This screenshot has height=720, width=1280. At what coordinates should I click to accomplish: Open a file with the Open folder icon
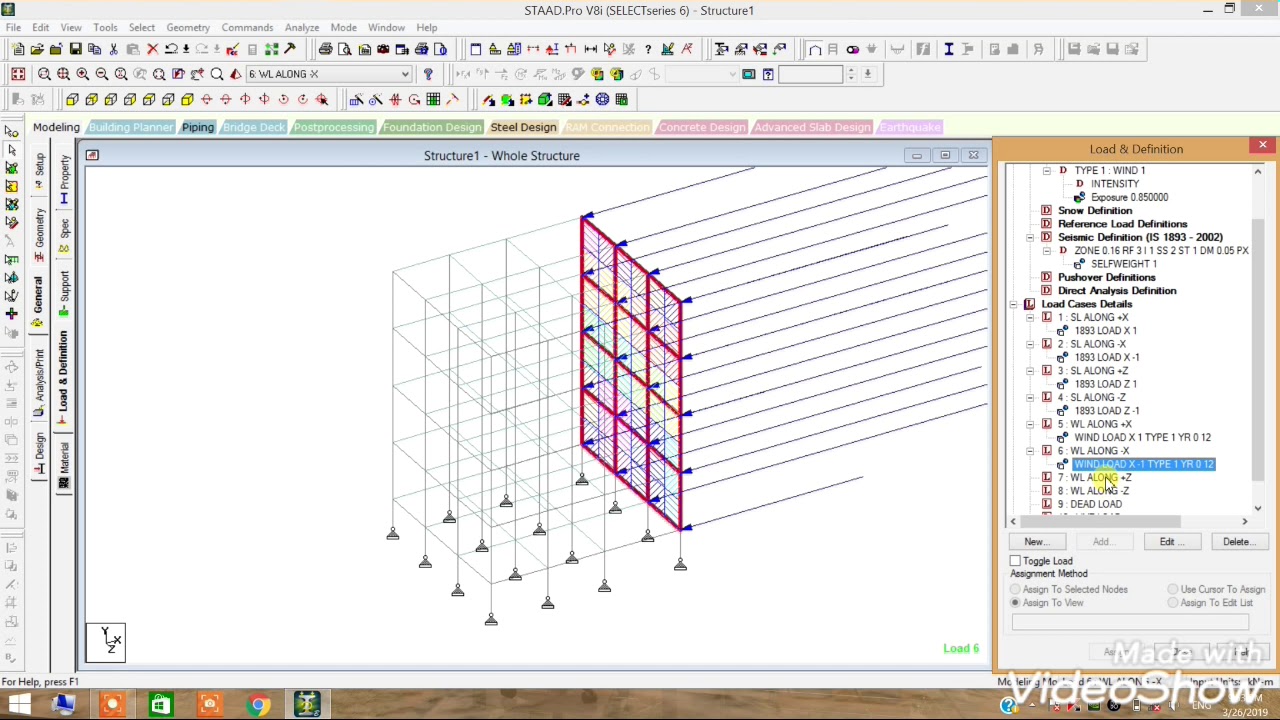(37, 49)
